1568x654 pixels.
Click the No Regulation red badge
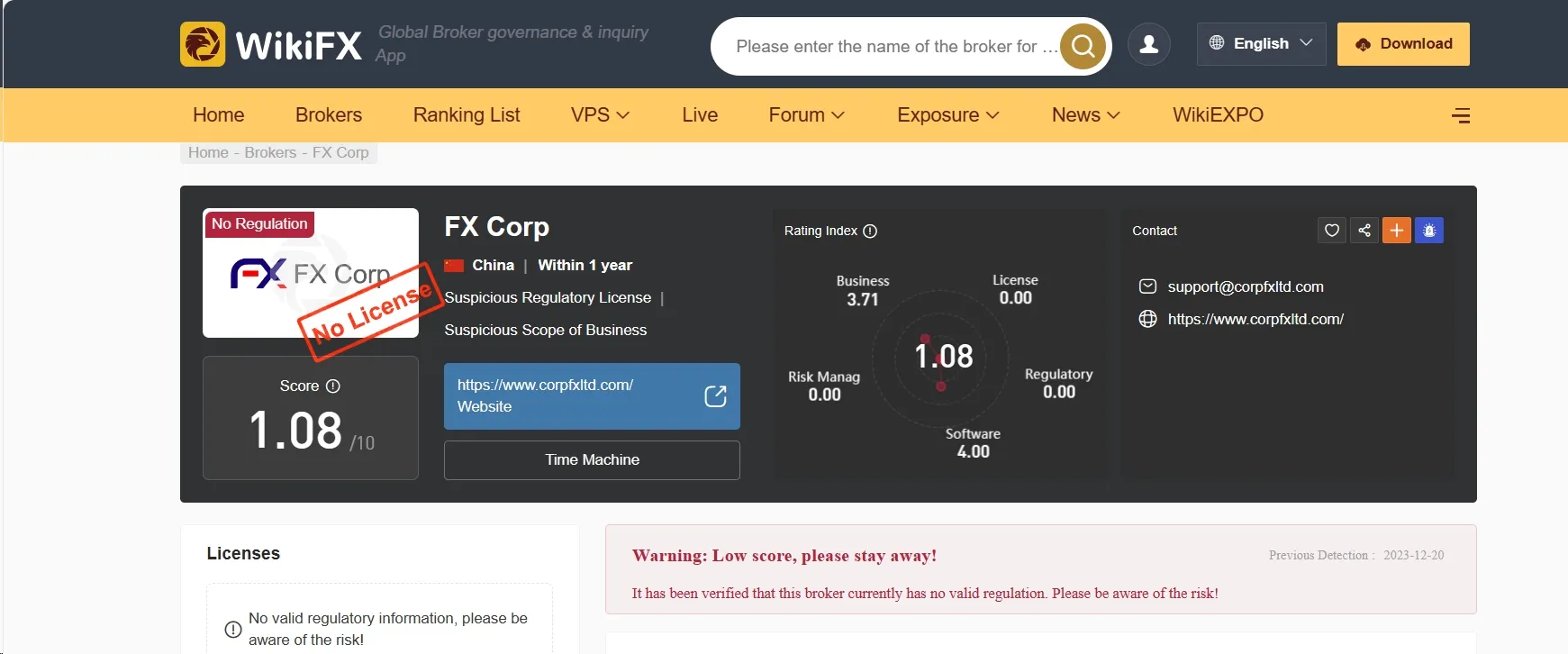(x=259, y=223)
